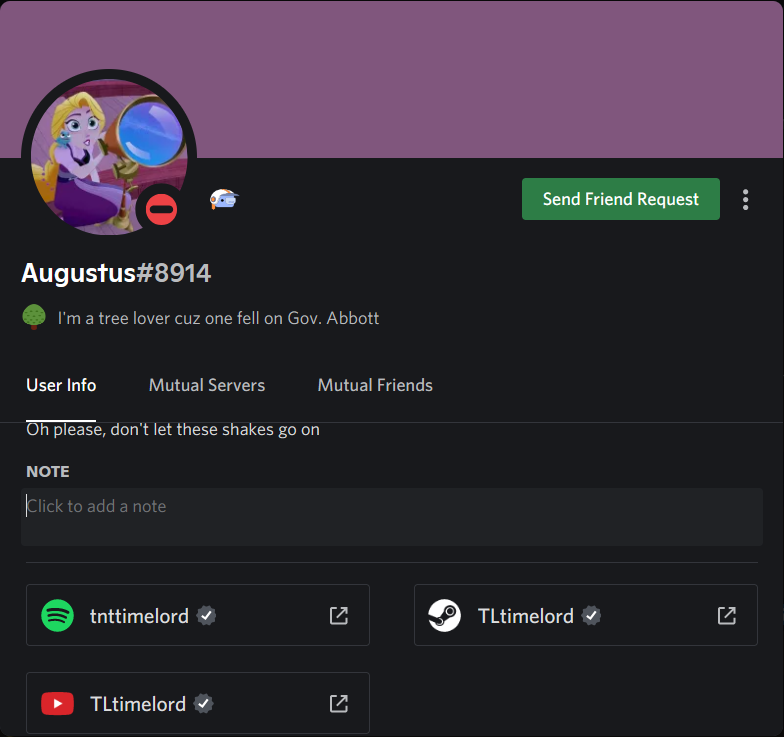Click the HypeSquad profile badge icon
Viewport: 784px width, 737px height.
tap(224, 199)
